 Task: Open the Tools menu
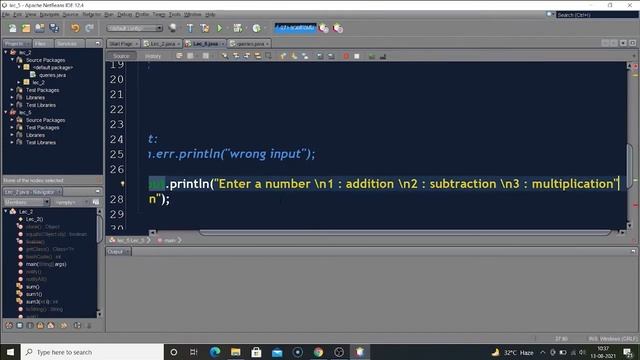pos(174,14)
